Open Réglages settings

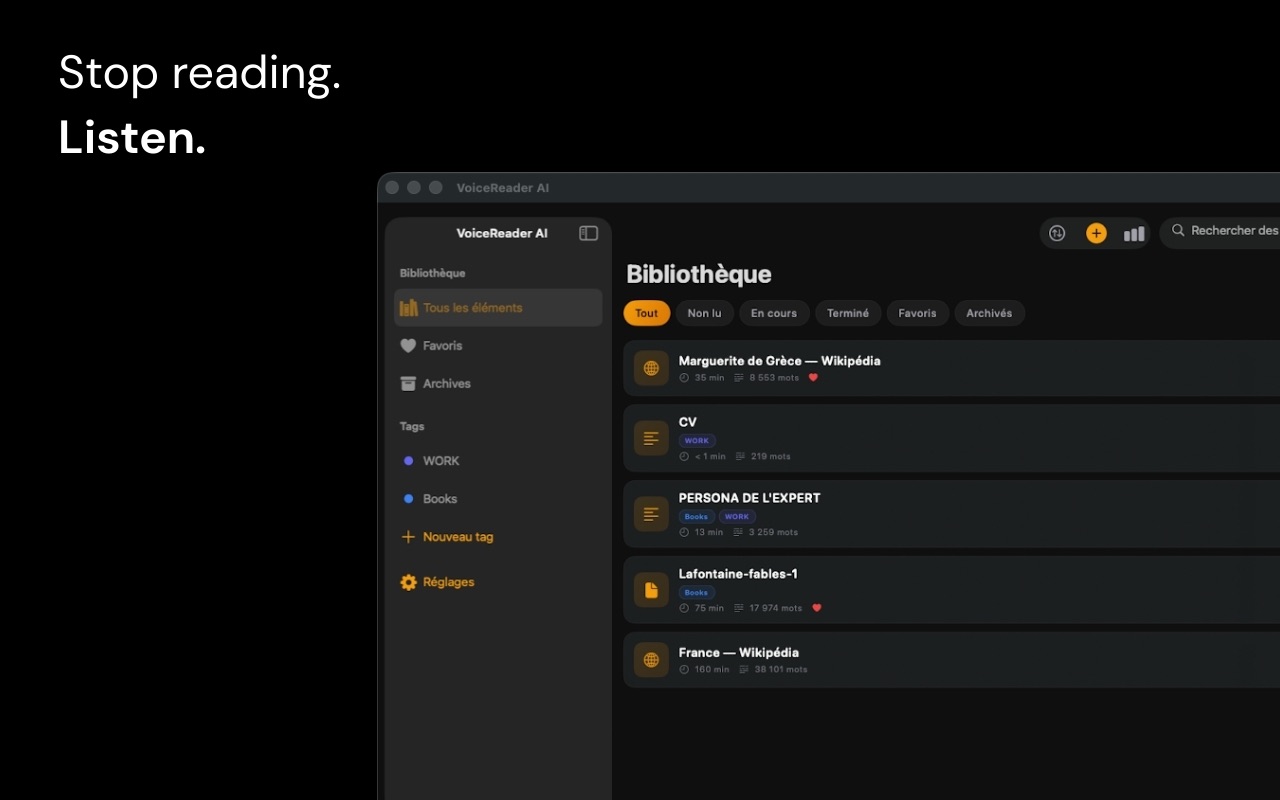click(448, 582)
